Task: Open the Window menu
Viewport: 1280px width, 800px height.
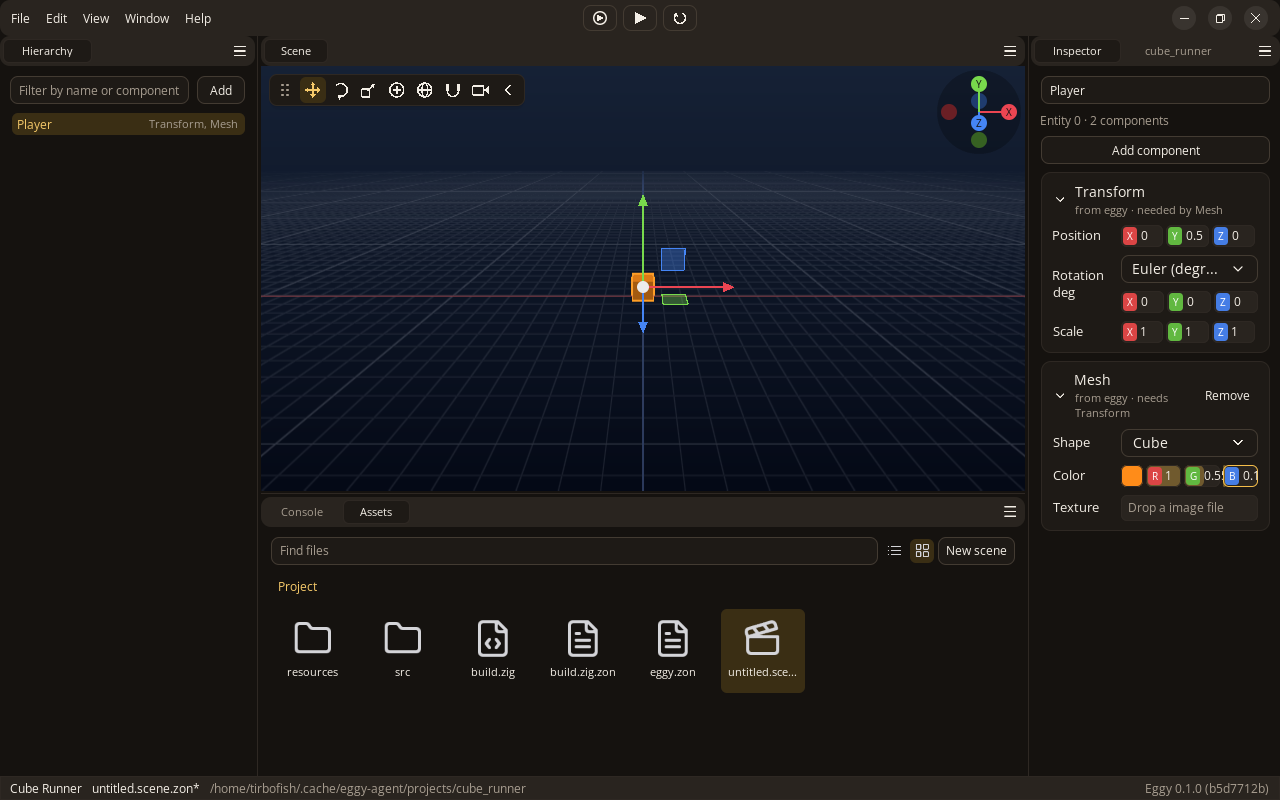Action: tap(147, 18)
